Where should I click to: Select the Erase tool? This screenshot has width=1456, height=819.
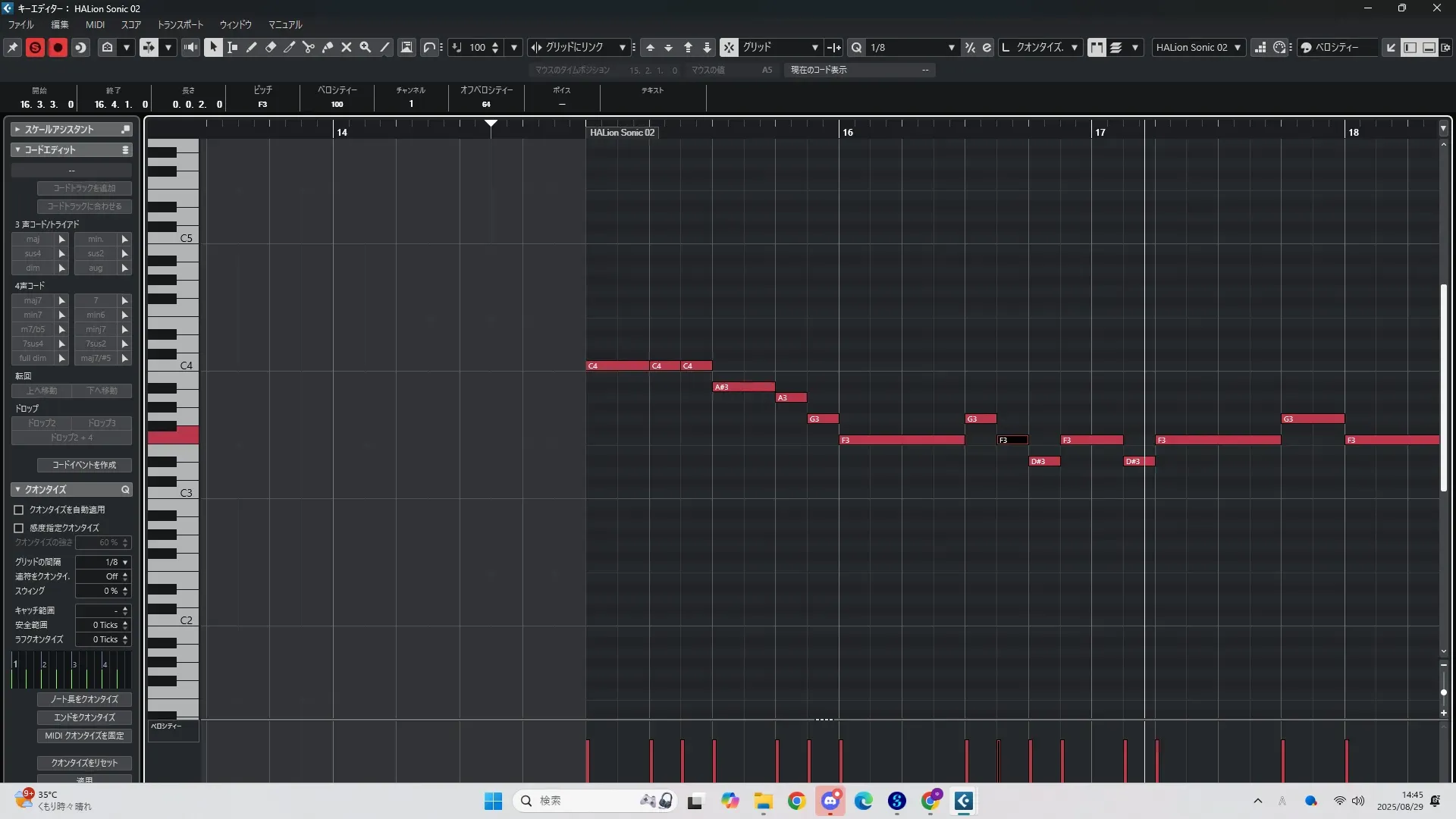[x=271, y=47]
